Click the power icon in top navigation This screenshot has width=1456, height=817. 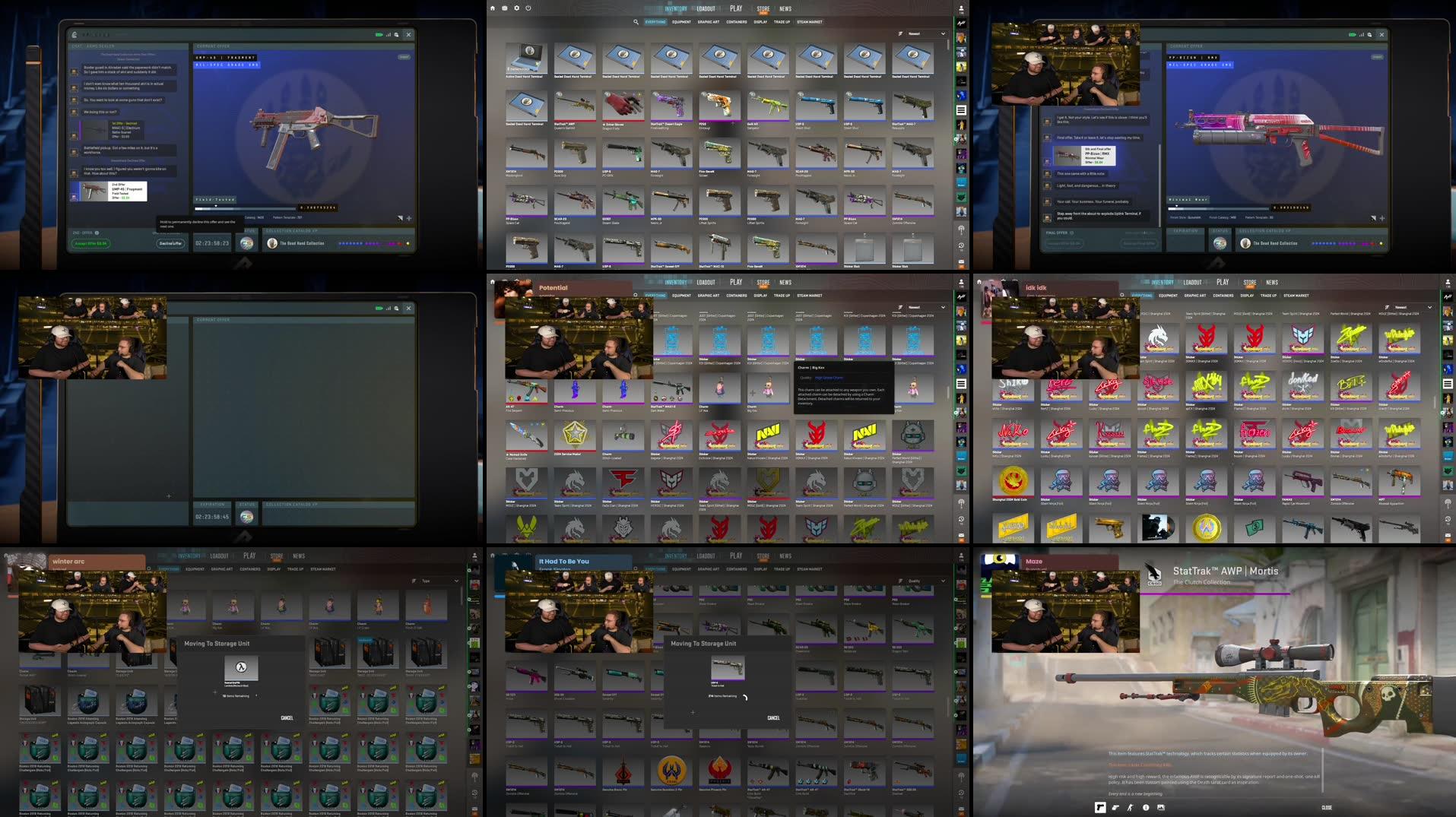point(528,8)
